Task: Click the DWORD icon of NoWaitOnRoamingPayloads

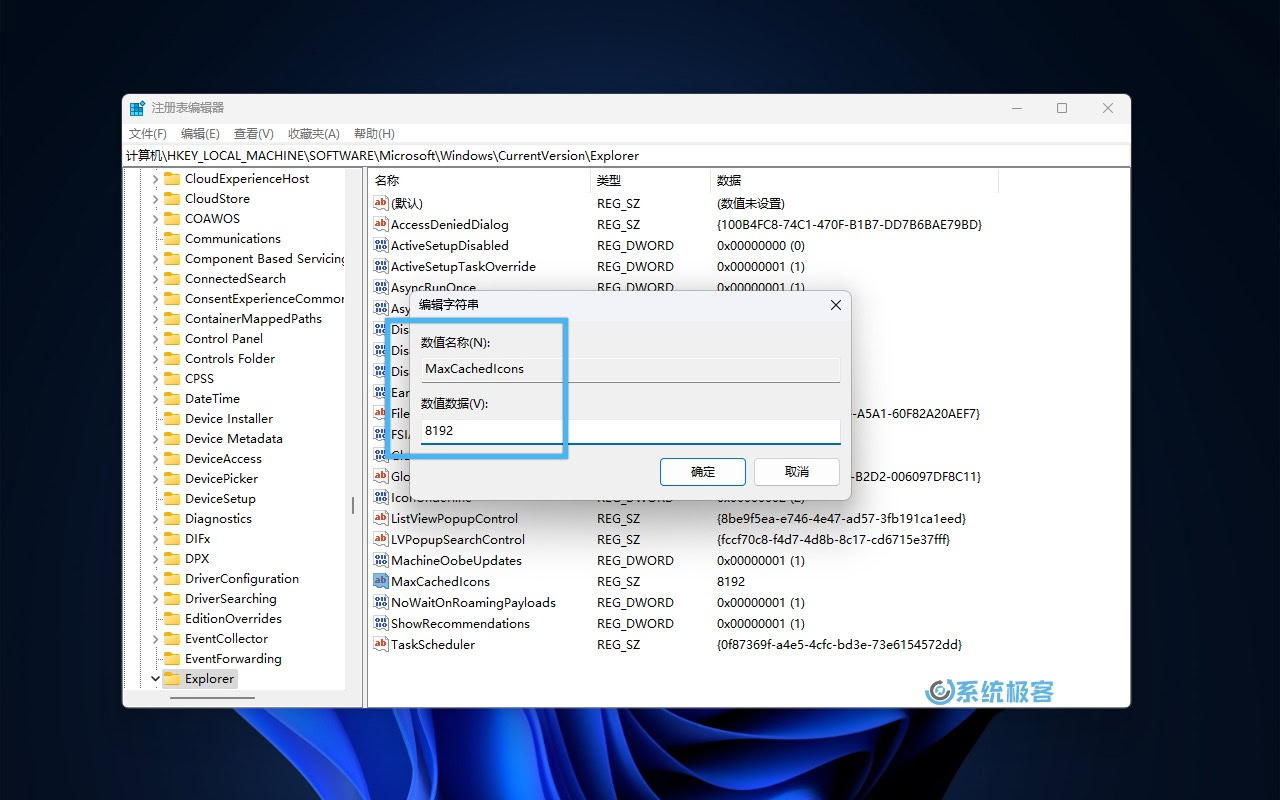Action: [x=380, y=602]
